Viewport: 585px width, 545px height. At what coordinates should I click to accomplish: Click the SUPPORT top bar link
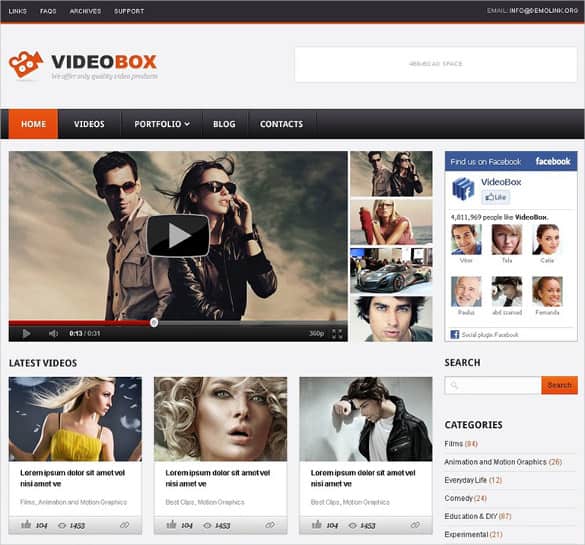129,11
